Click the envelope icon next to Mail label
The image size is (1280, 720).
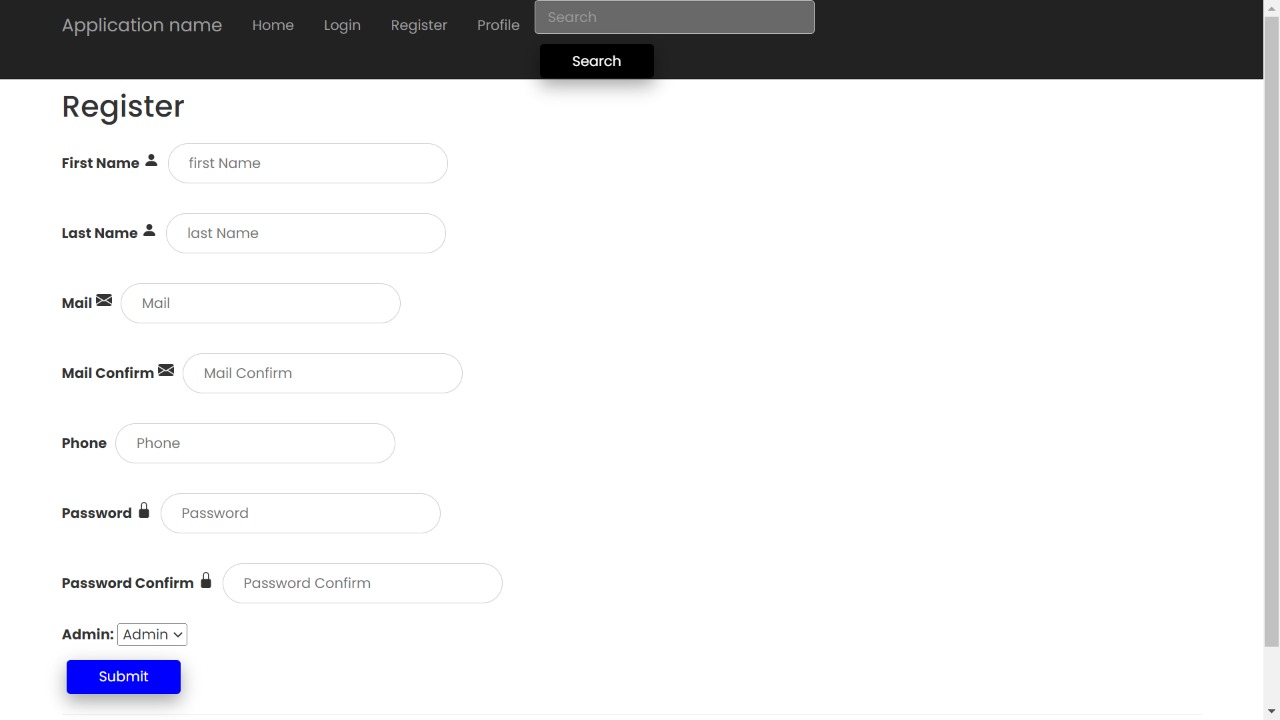[104, 301]
